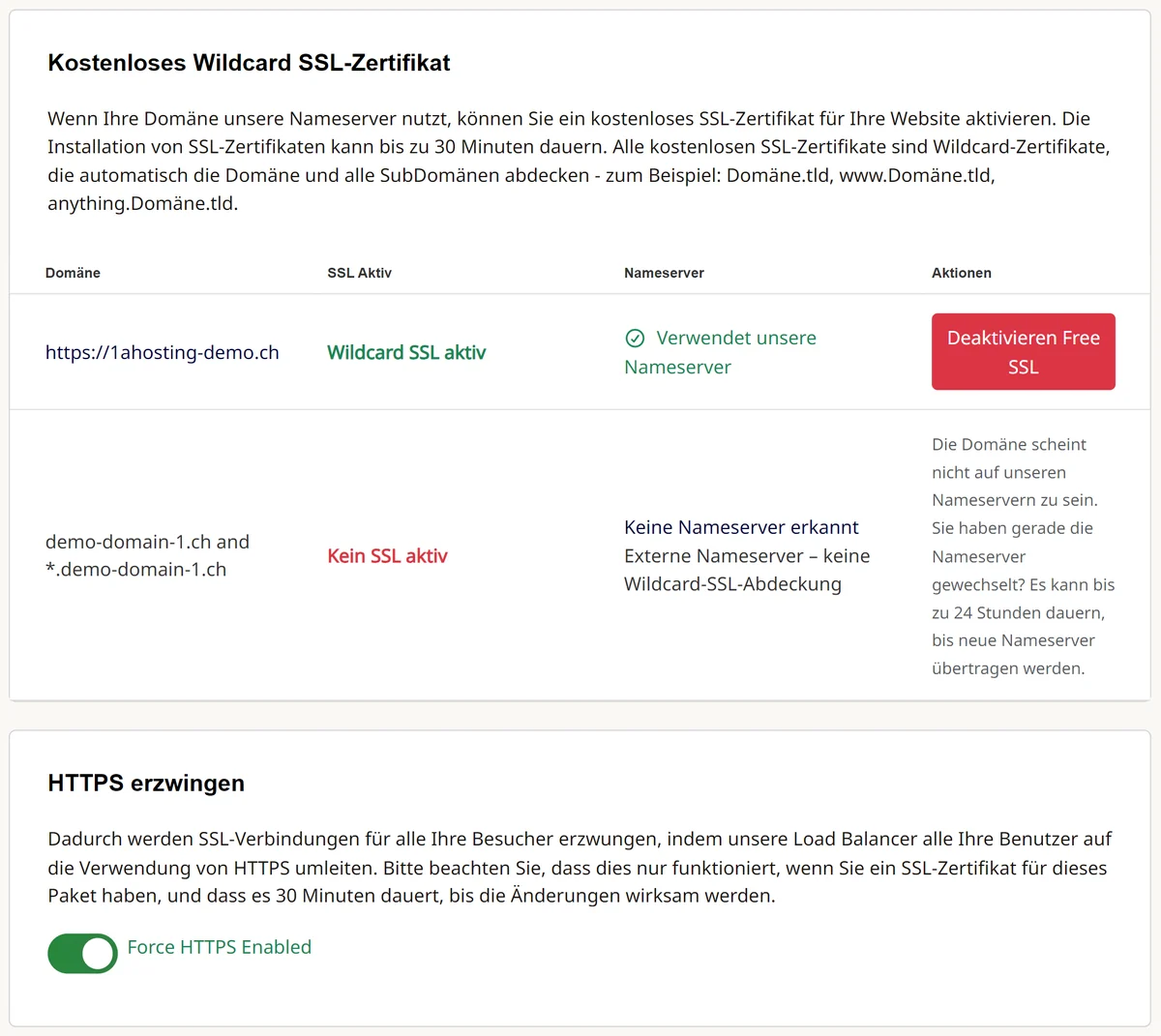The width and height of the screenshot is (1161, 1036).
Task: Select the Wildcard SSL aktiv status
Action: (406, 353)
